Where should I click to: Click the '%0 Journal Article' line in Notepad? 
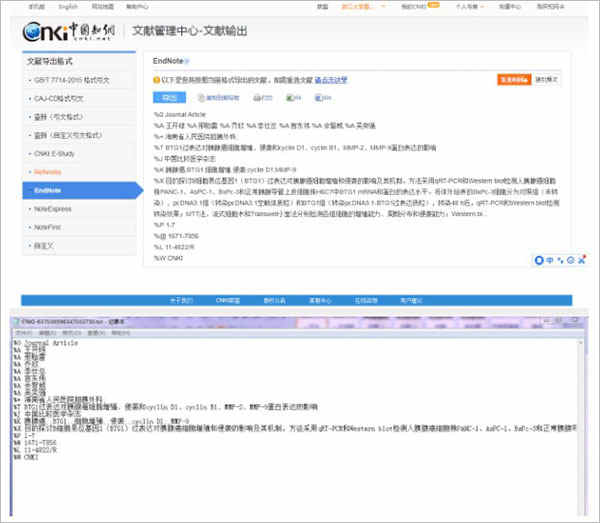[x=46, y=343]
